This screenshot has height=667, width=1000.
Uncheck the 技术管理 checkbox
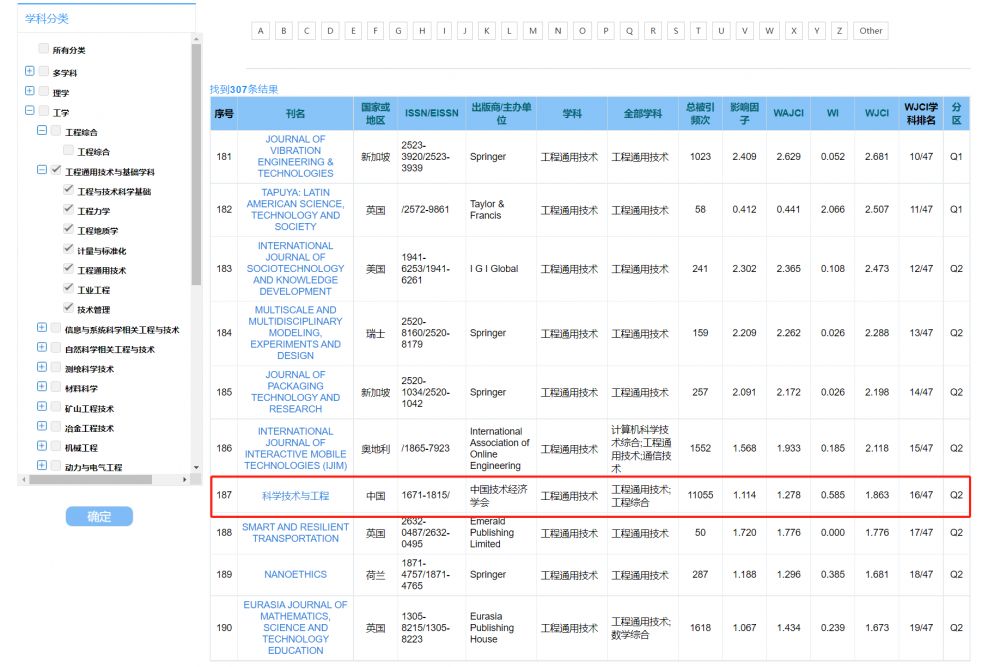point(68,309)
